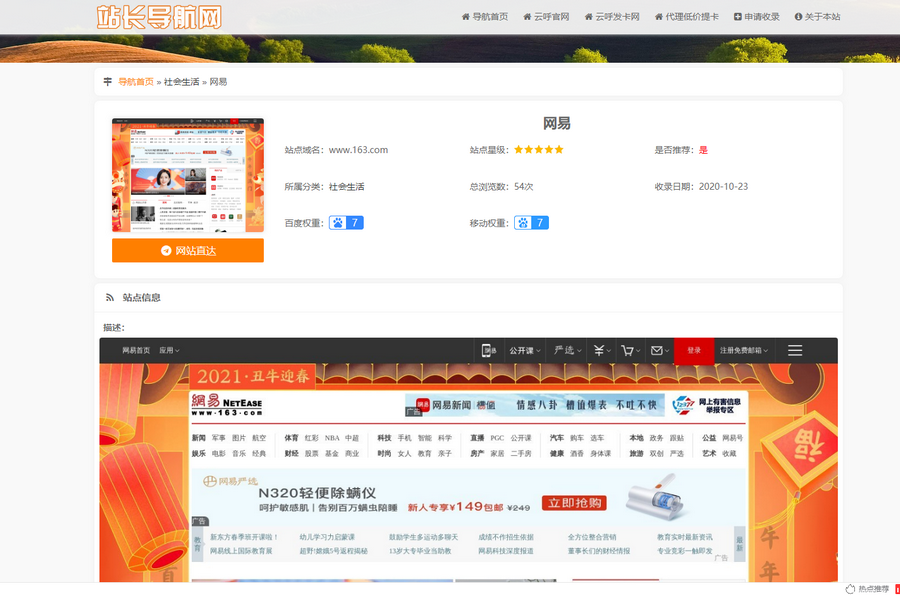Select the 科技 channel tab
This screenshot has height=595, width=900.
pos(384,438)
